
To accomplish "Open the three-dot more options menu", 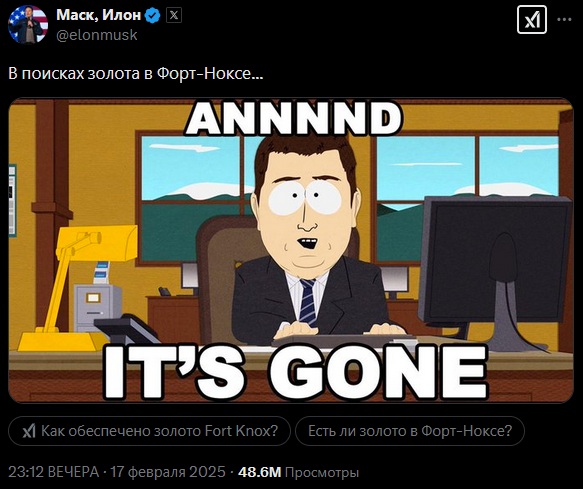I will pyautogui.click(x=564, y=20).
